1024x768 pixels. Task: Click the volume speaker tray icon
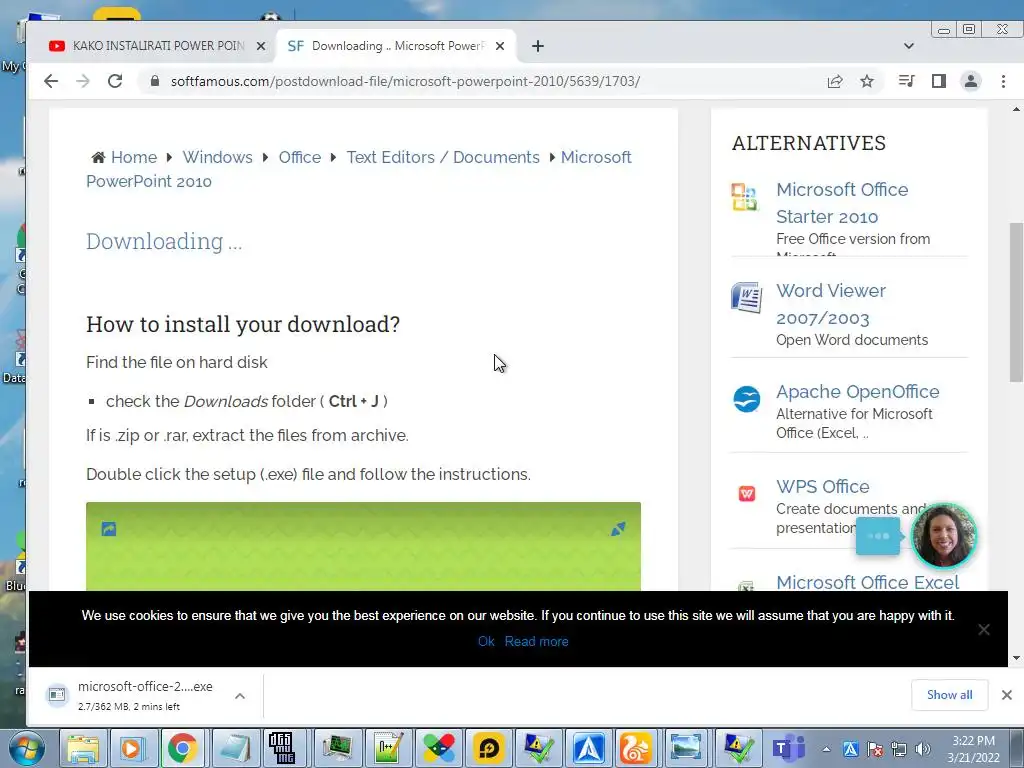923,749
